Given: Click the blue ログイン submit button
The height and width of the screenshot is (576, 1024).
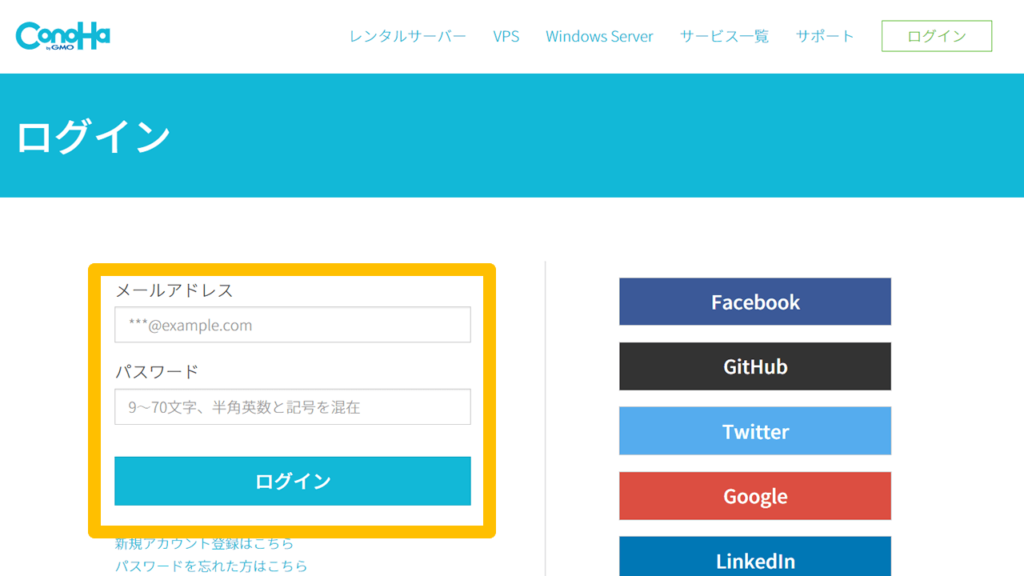Looking at the screenshot, I should (293, 481).
